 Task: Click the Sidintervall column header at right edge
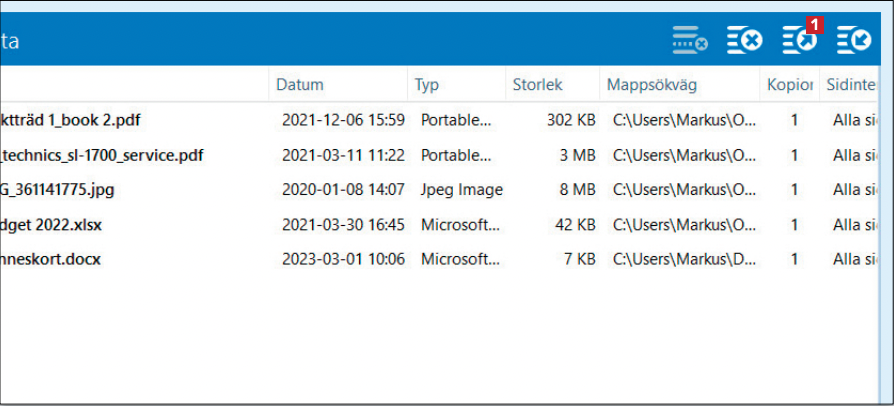pyautogui.click(x=850, y=85)
